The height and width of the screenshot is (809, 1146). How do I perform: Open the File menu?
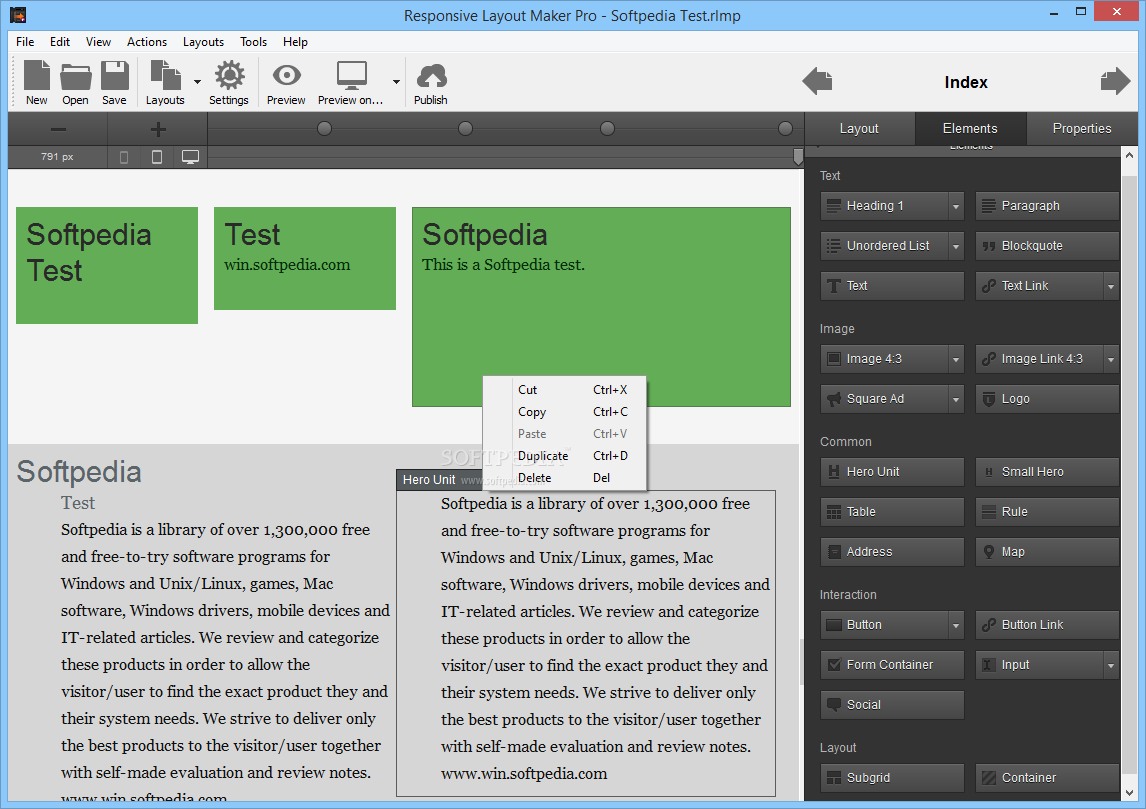click(x=26, y=42)
